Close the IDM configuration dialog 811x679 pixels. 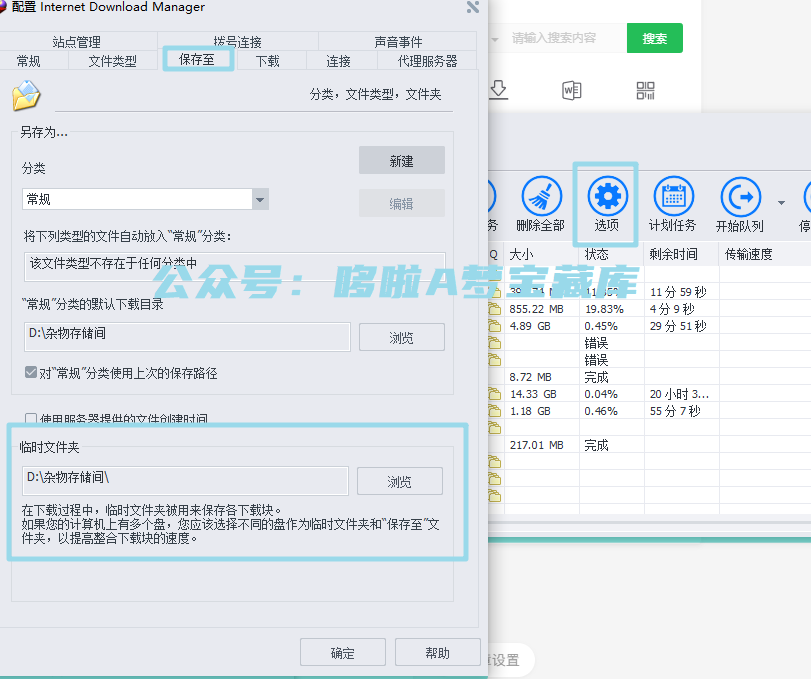pos(473,7)
